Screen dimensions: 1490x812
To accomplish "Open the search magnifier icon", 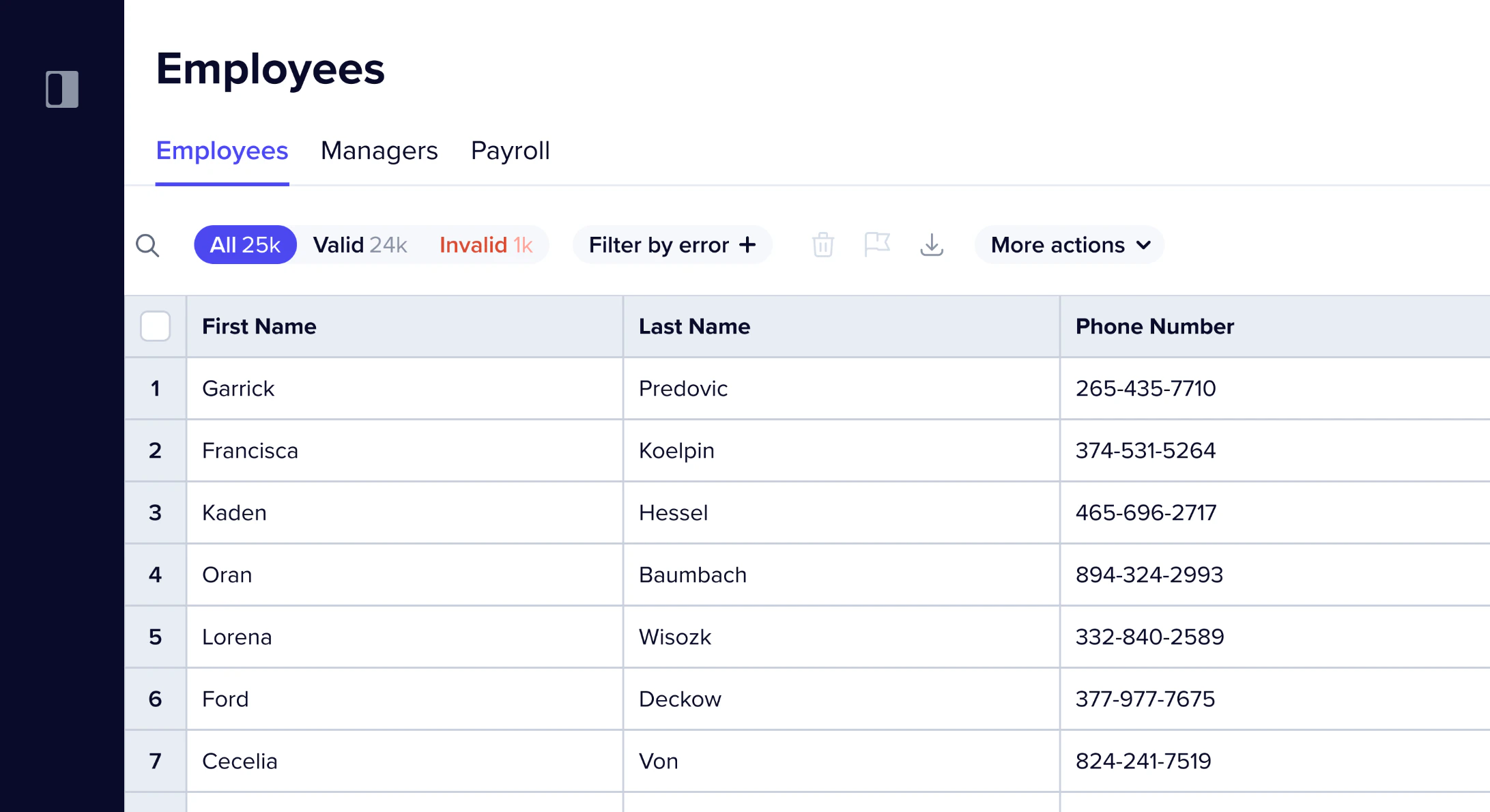I will pyautogui.click(x=147, y=245).
